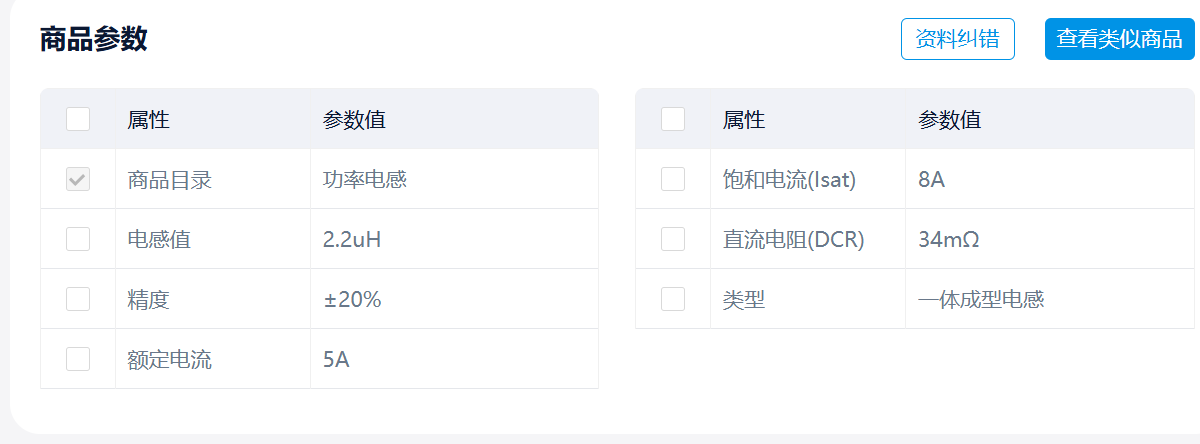Image resolution: width=1200 pixels, height=444 pixels.
Task: Check the 电感值 row checkbox
Action: point(78,239)
